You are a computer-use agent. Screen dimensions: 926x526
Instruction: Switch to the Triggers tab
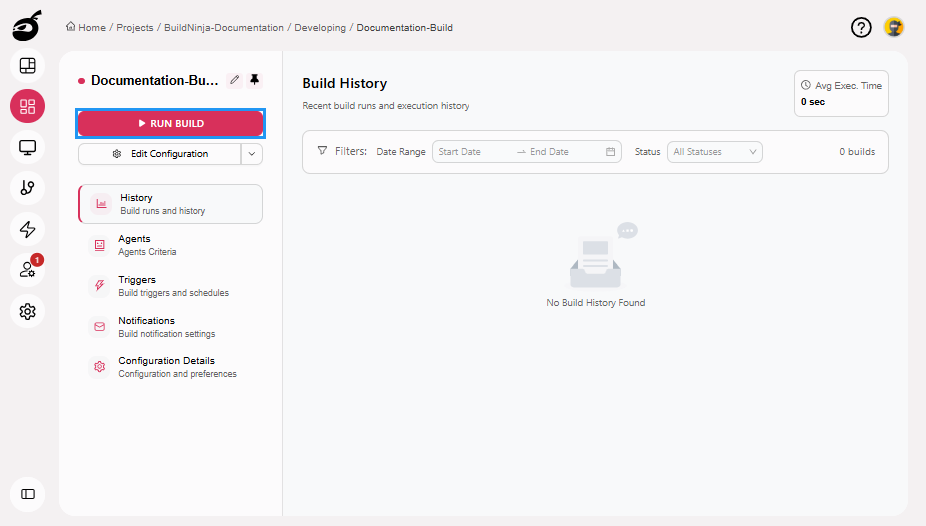click(137, 286)
